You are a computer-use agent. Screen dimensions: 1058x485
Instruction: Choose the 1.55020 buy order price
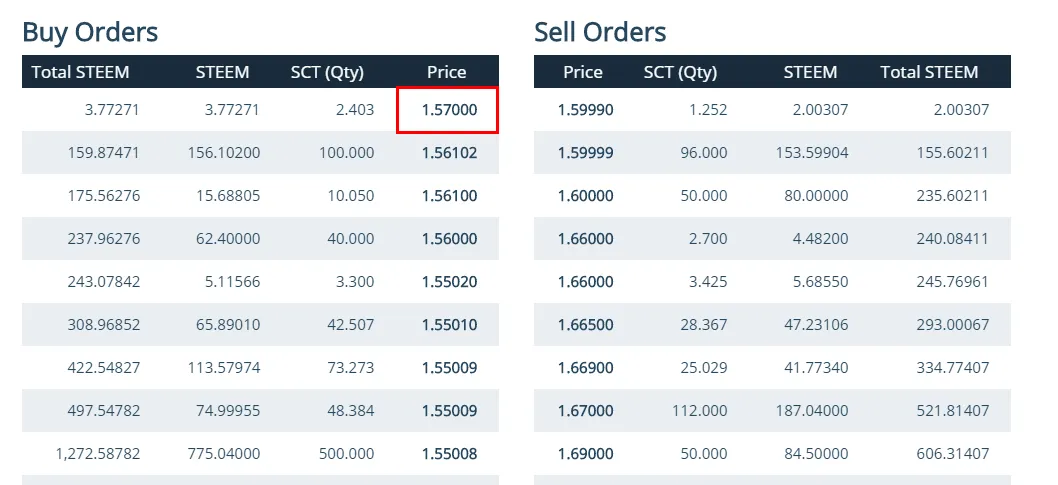449,282
